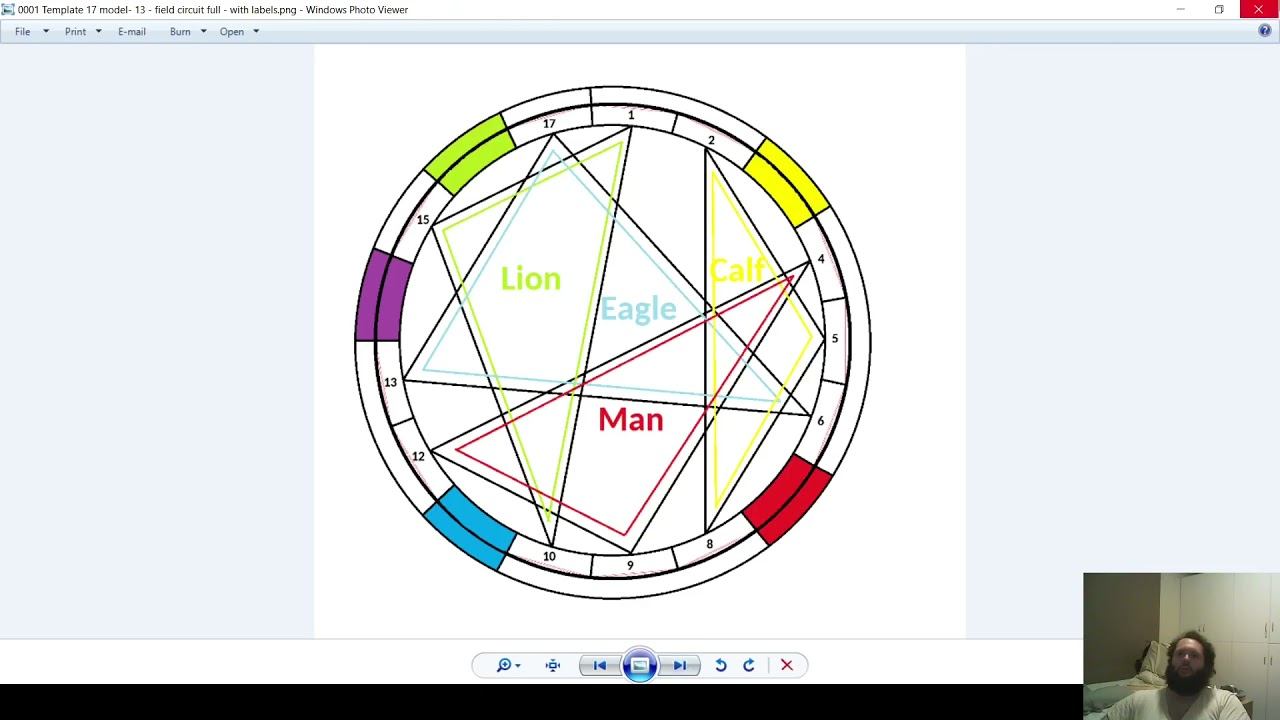Click the number 6 on the wheel
1280x720 pixels.
tap(821, 421)
